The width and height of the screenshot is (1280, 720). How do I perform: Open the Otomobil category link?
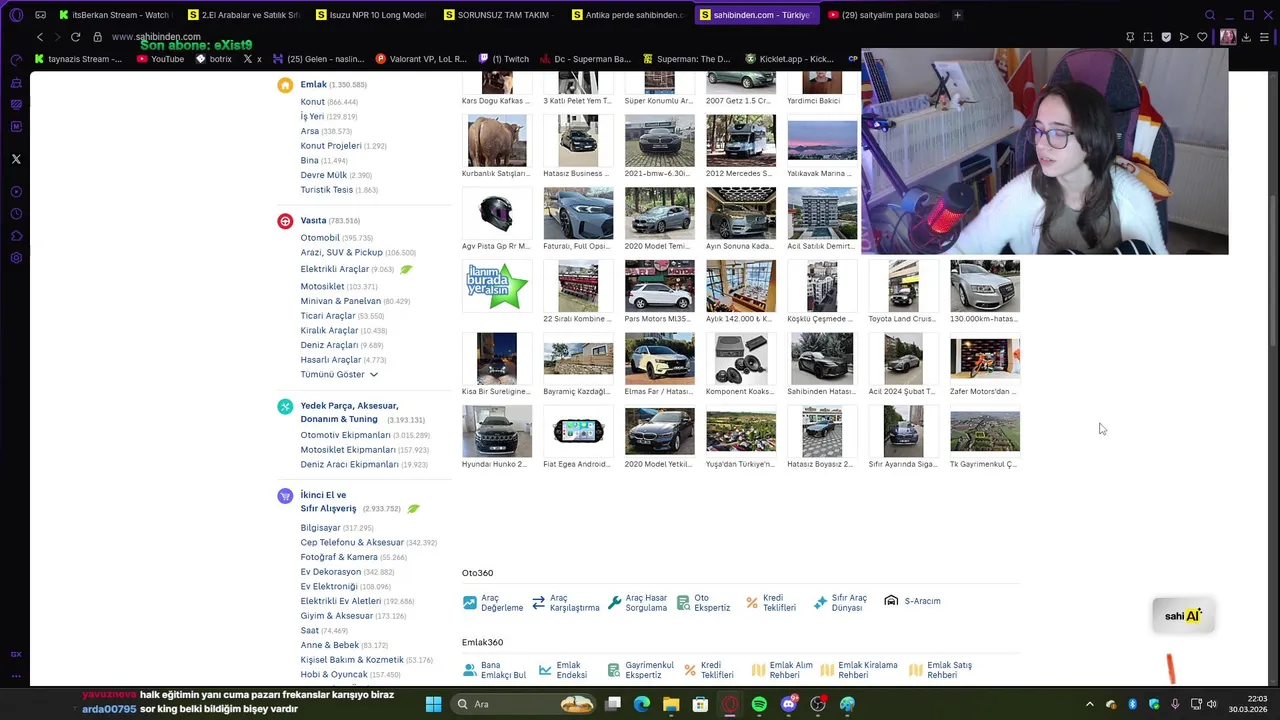pos(320,238)
